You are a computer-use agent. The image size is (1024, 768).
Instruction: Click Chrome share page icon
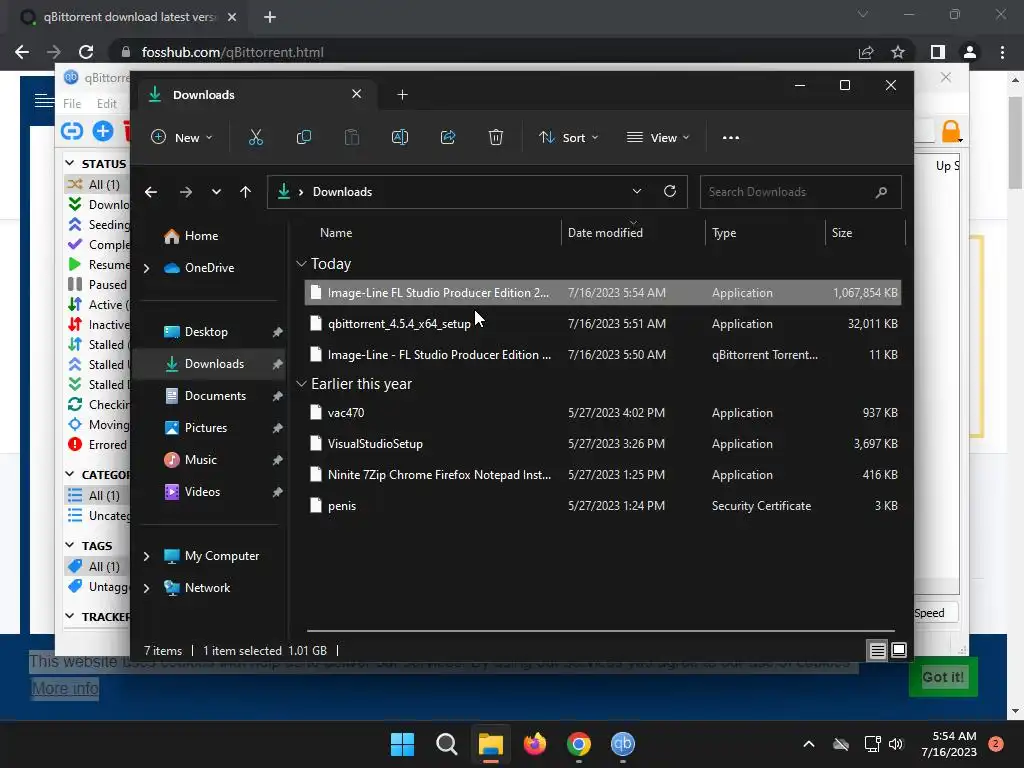click(x=866, y=52)
